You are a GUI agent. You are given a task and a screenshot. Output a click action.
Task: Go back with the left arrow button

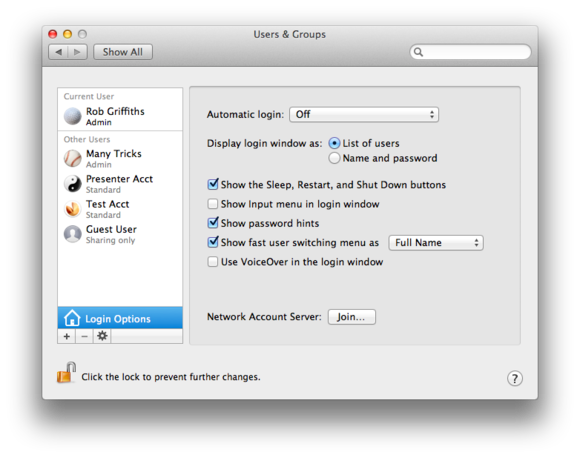click(58, 52)
